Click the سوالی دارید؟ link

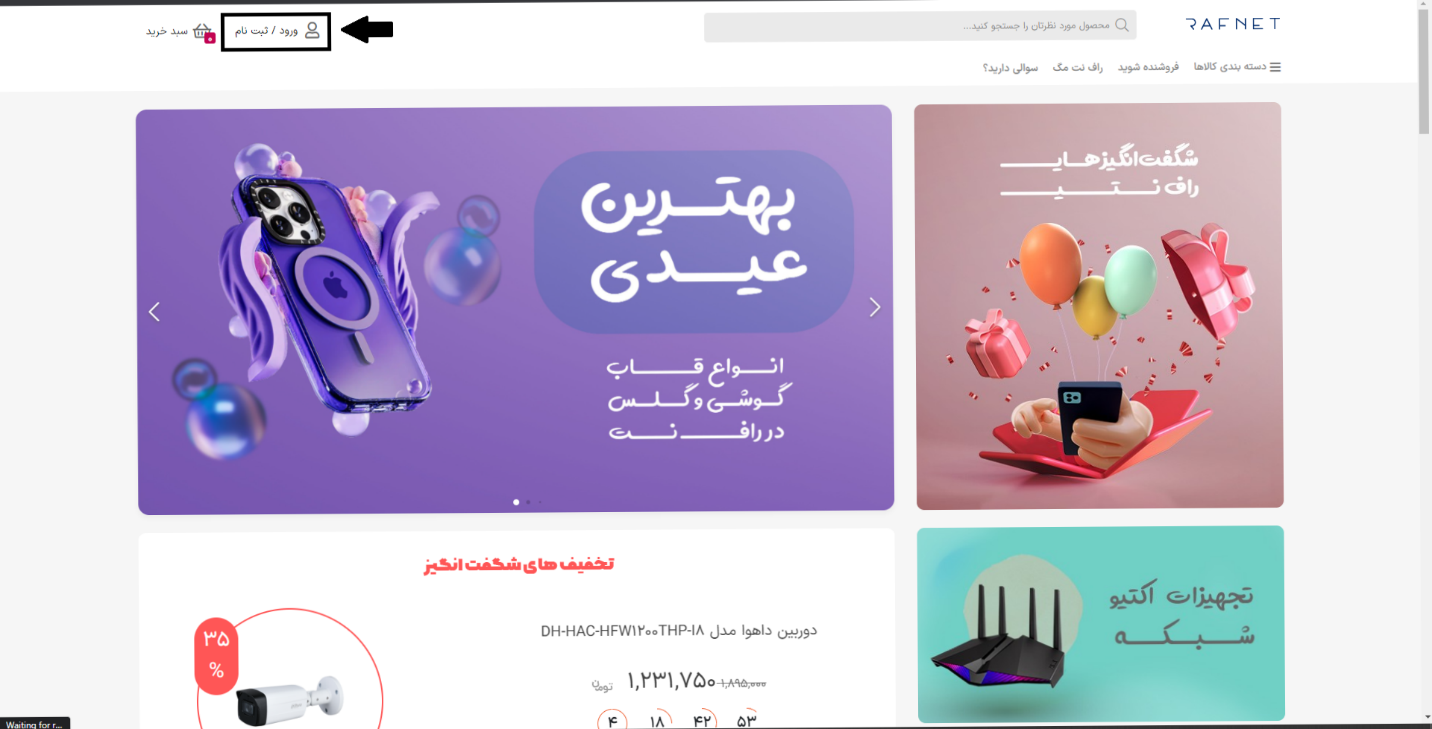tap(1010, 68)
